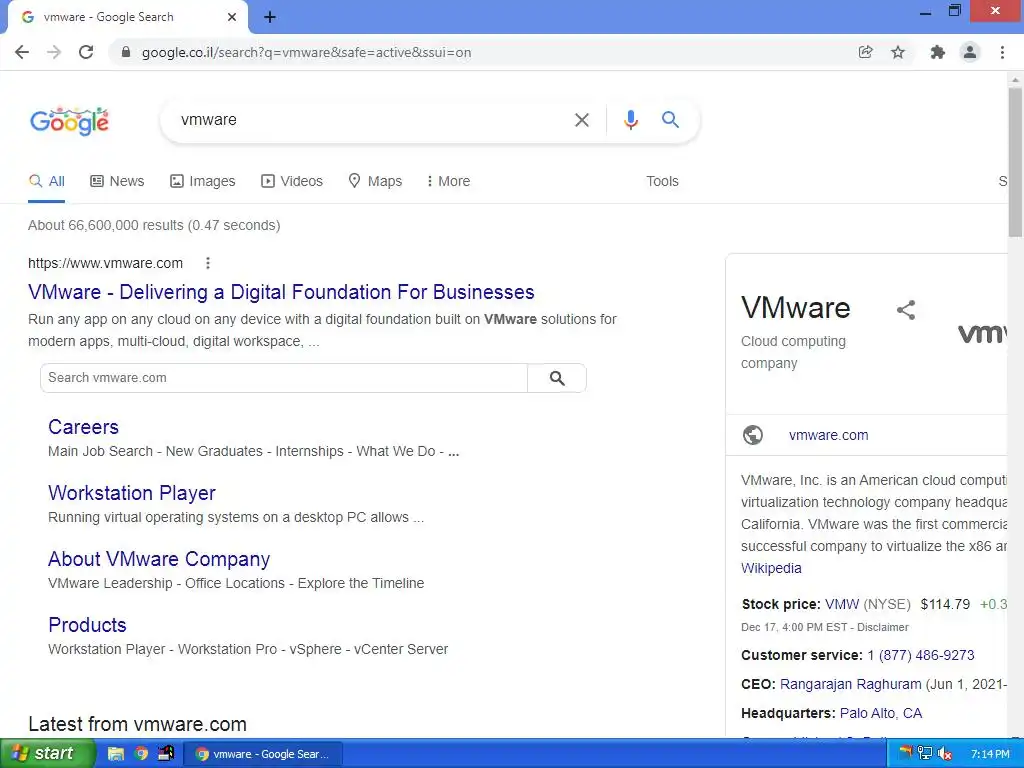Open a new tab with plus button
This screenshot has width=1024, height=768.
click(270, 18)
